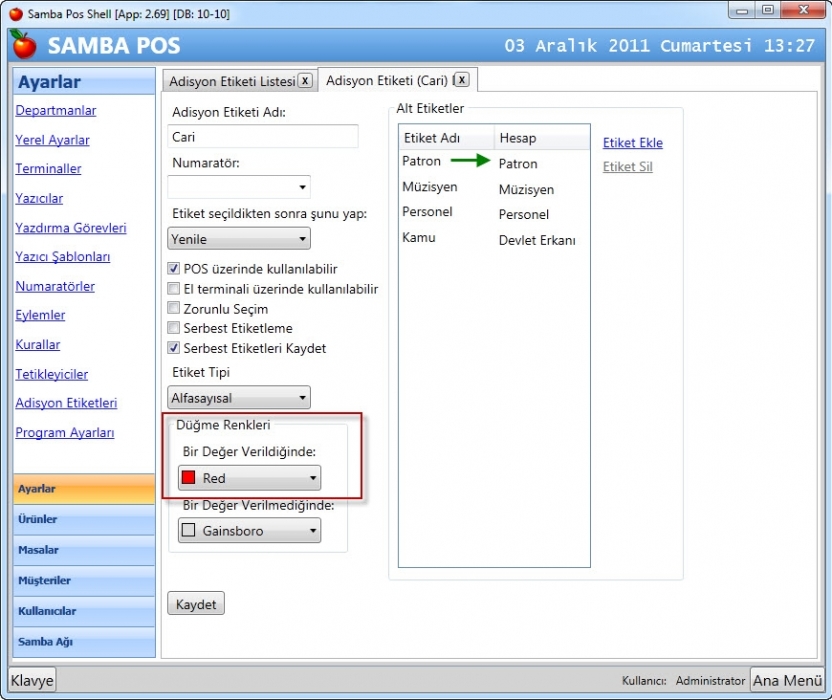Viewport: 832px width, 700px height.
Task: Click the Kaydet save button
Action: tap(196, 604)
